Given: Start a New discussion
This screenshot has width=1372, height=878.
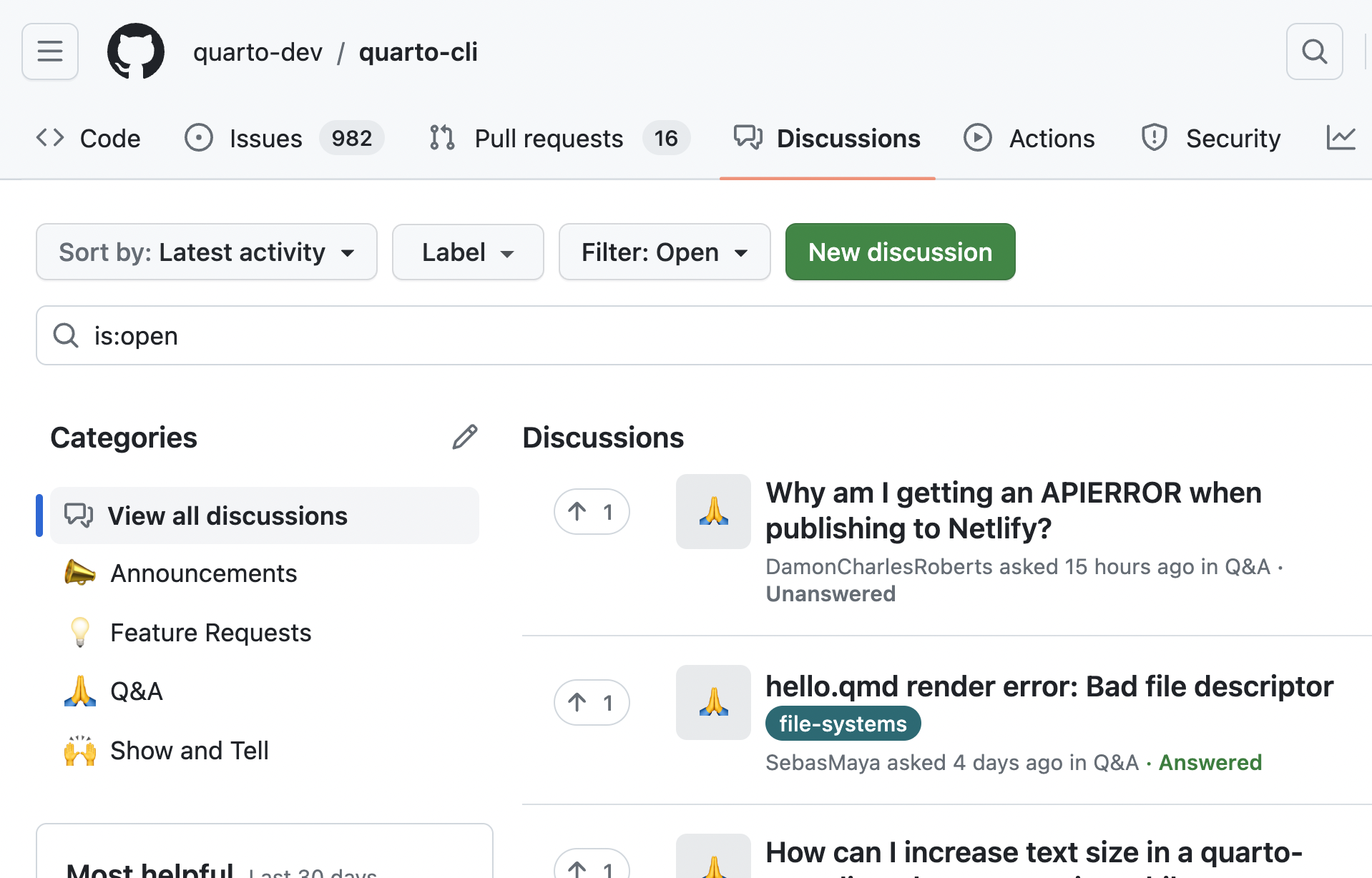Looking at the screenshot, I should pyautogui.click(x=900, y=252).
